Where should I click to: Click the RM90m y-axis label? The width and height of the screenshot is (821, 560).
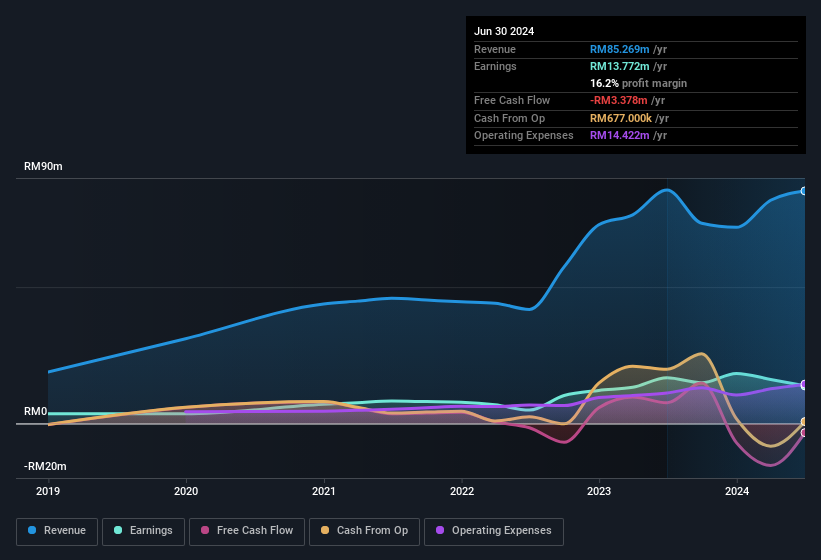click(43, 166)
